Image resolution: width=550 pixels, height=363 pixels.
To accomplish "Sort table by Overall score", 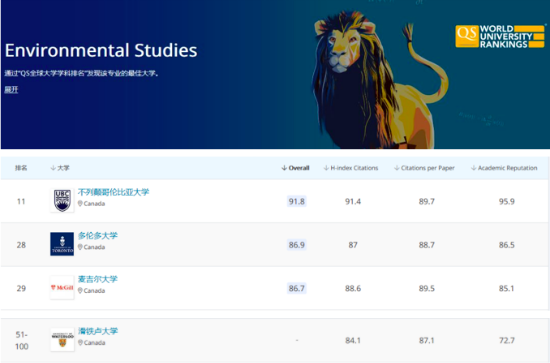I will (x=295, y=168).
